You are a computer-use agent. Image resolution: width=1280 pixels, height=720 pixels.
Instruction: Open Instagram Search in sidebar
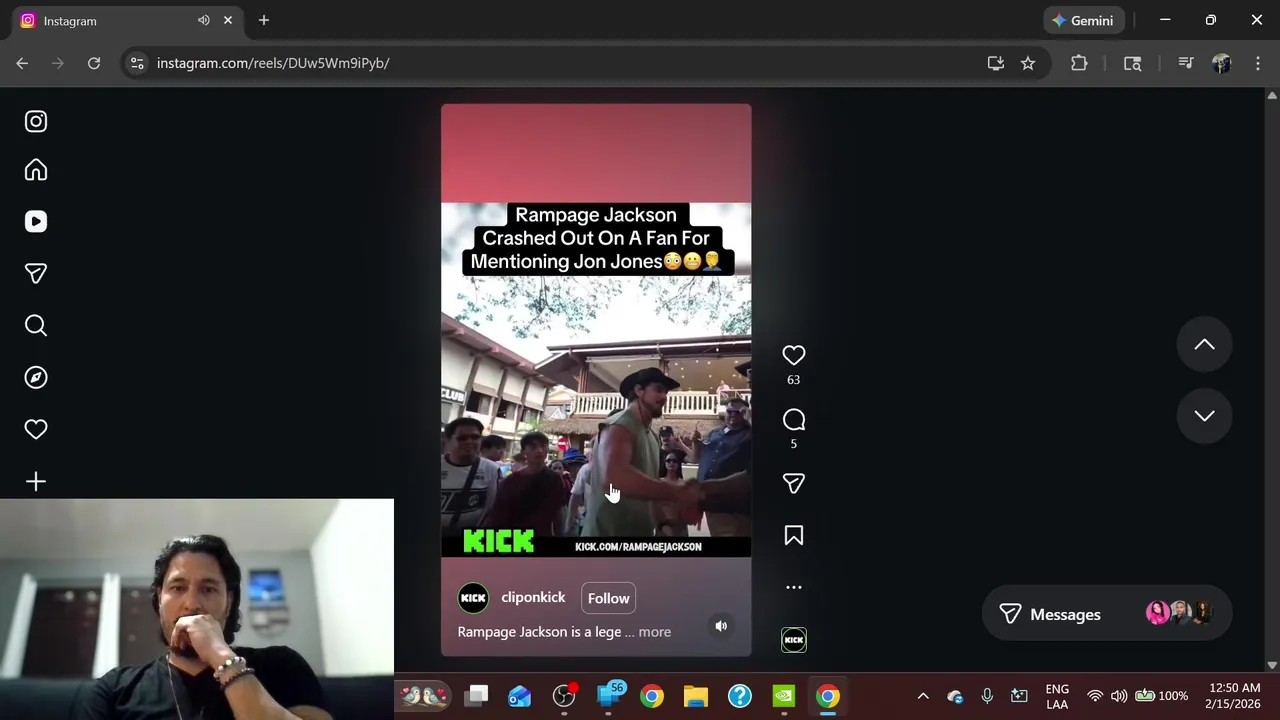point(36,325)
